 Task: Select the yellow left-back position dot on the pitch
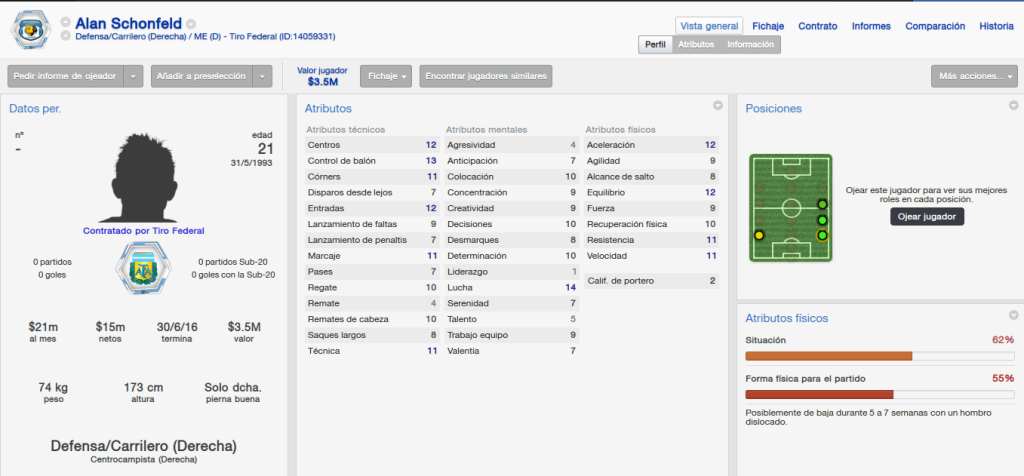point(759,235)
